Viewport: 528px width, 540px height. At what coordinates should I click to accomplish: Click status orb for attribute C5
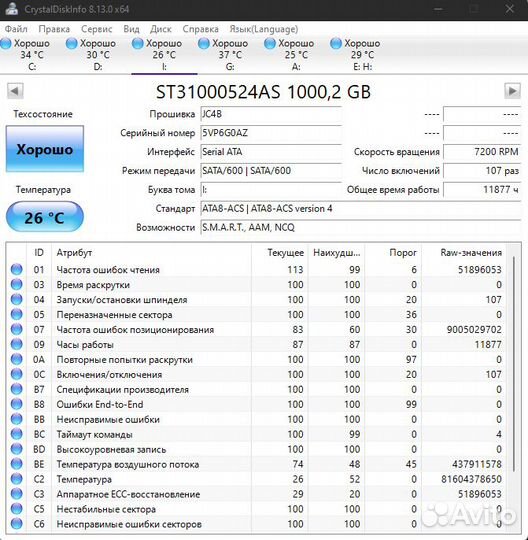[x=16, y=509]
